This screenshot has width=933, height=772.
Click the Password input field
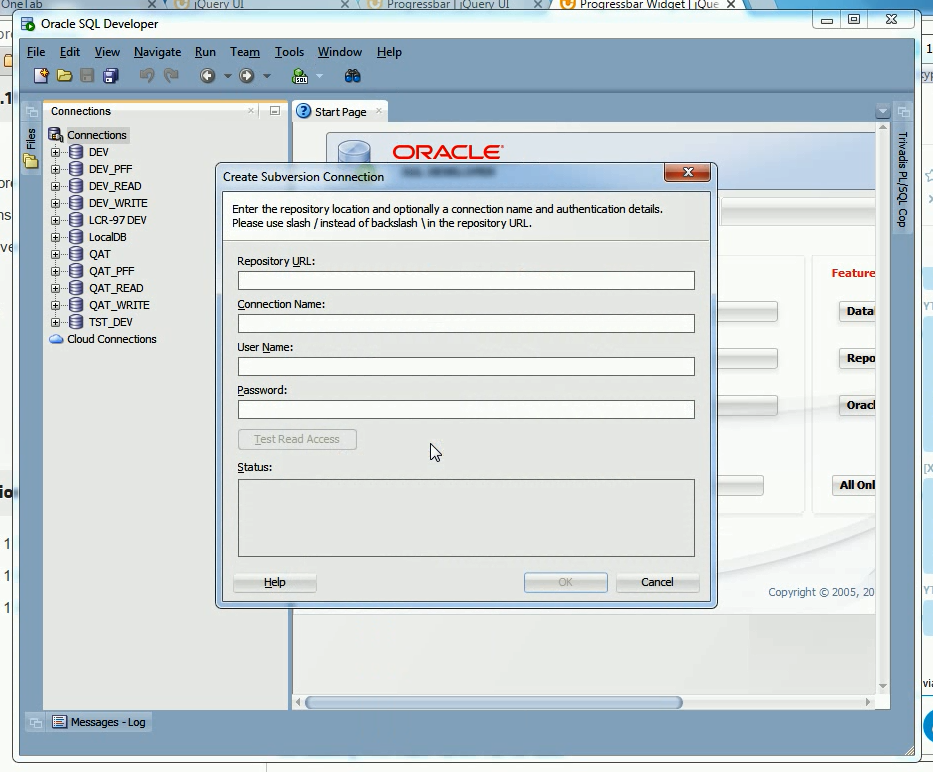coord(466,409)
